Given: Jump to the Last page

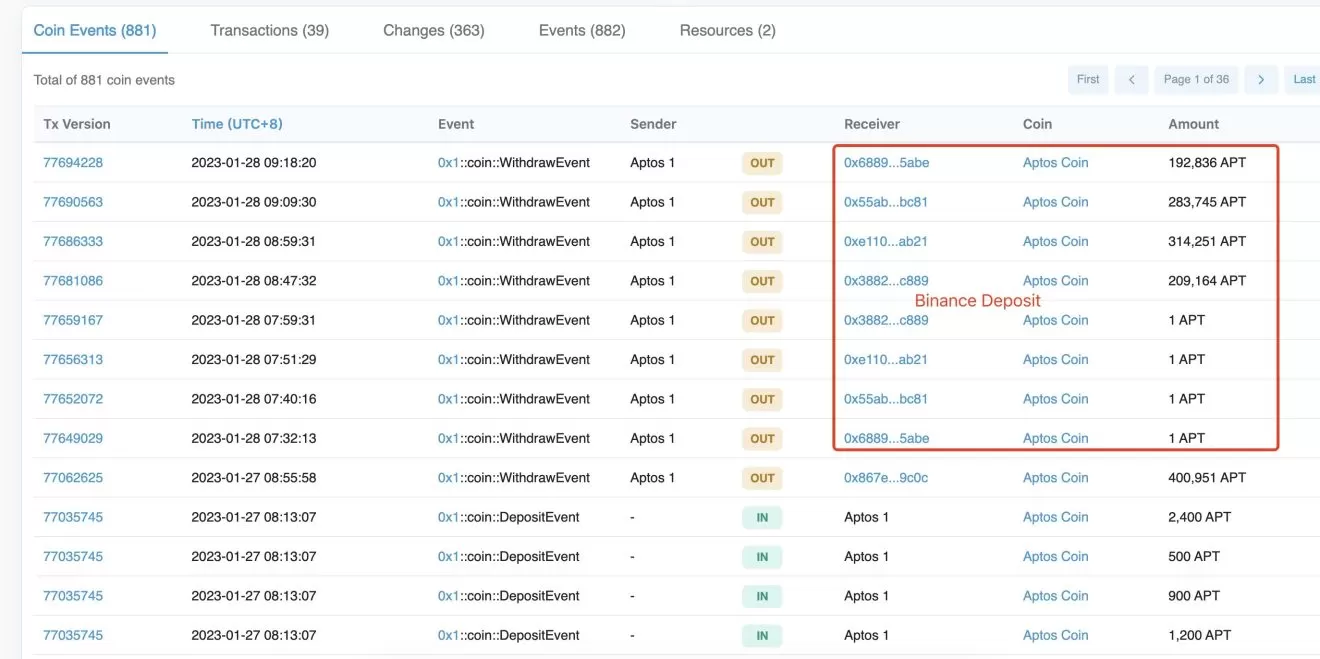Looking at the screenshot, I should (x=1304, y=80).
